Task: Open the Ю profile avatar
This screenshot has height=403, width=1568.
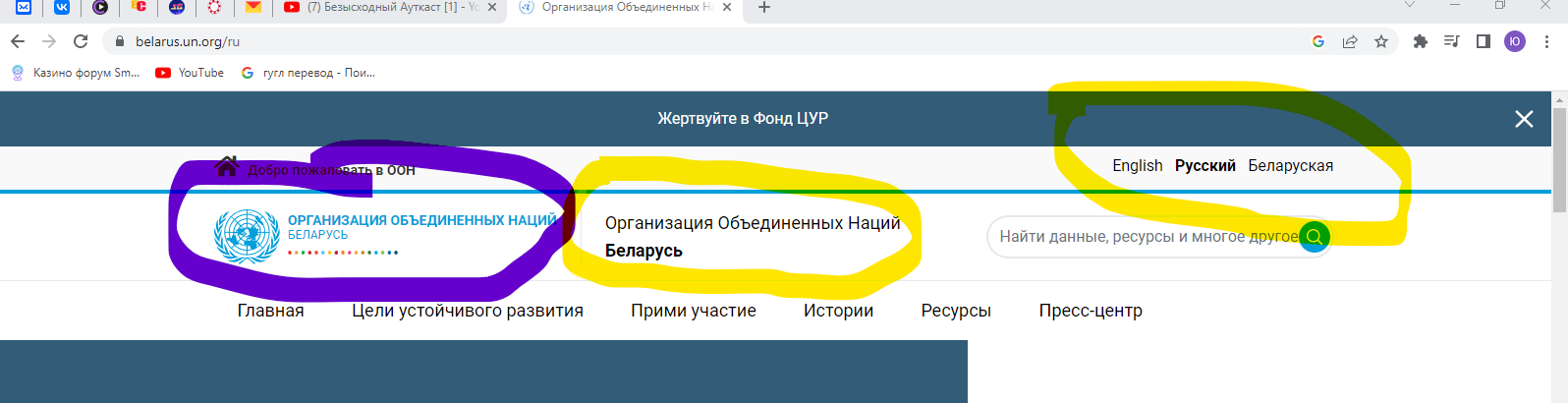Action: [1515, 41]
